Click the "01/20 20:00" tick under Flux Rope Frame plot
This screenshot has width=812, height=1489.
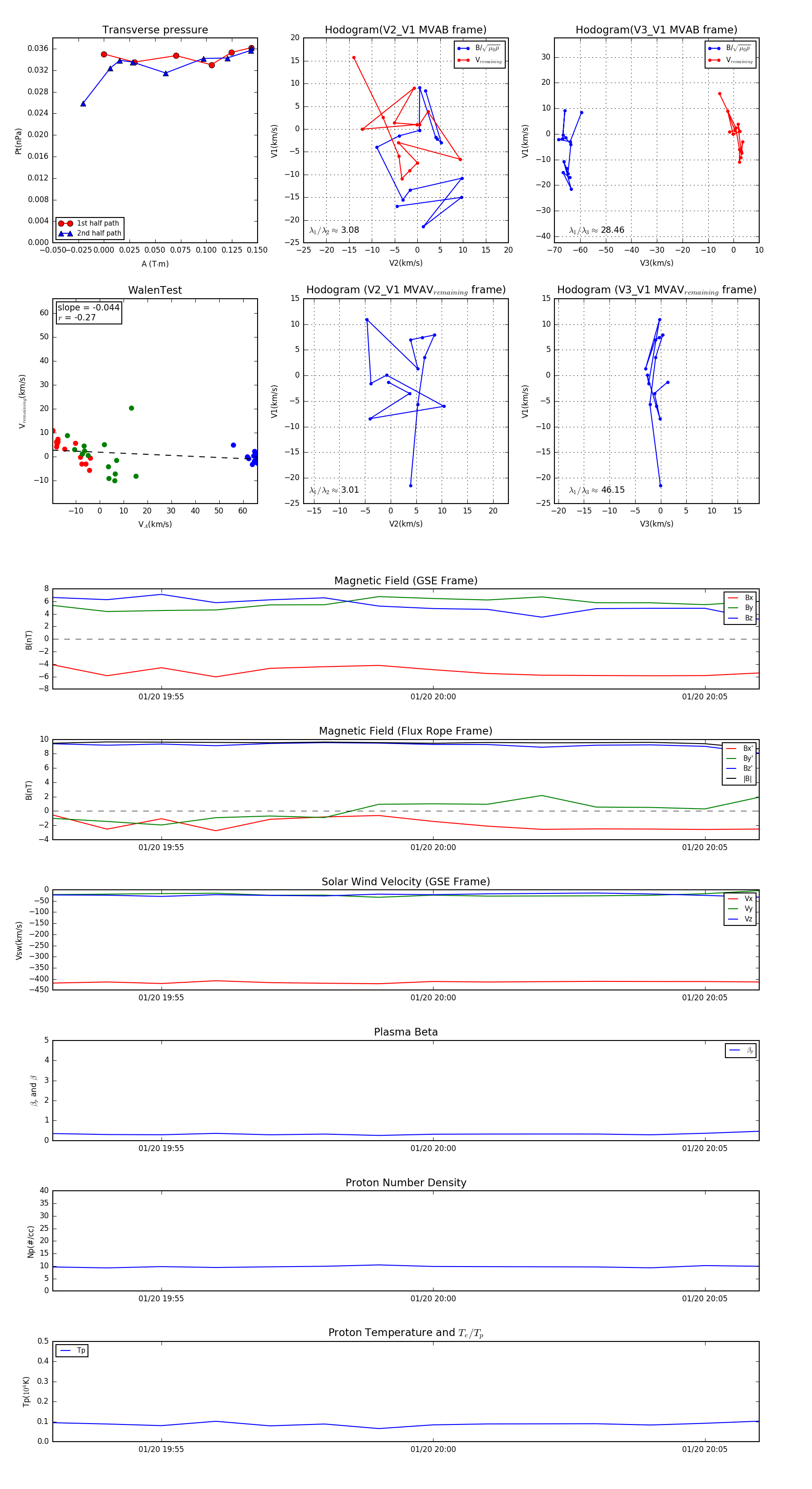click(x=433, y=847)
